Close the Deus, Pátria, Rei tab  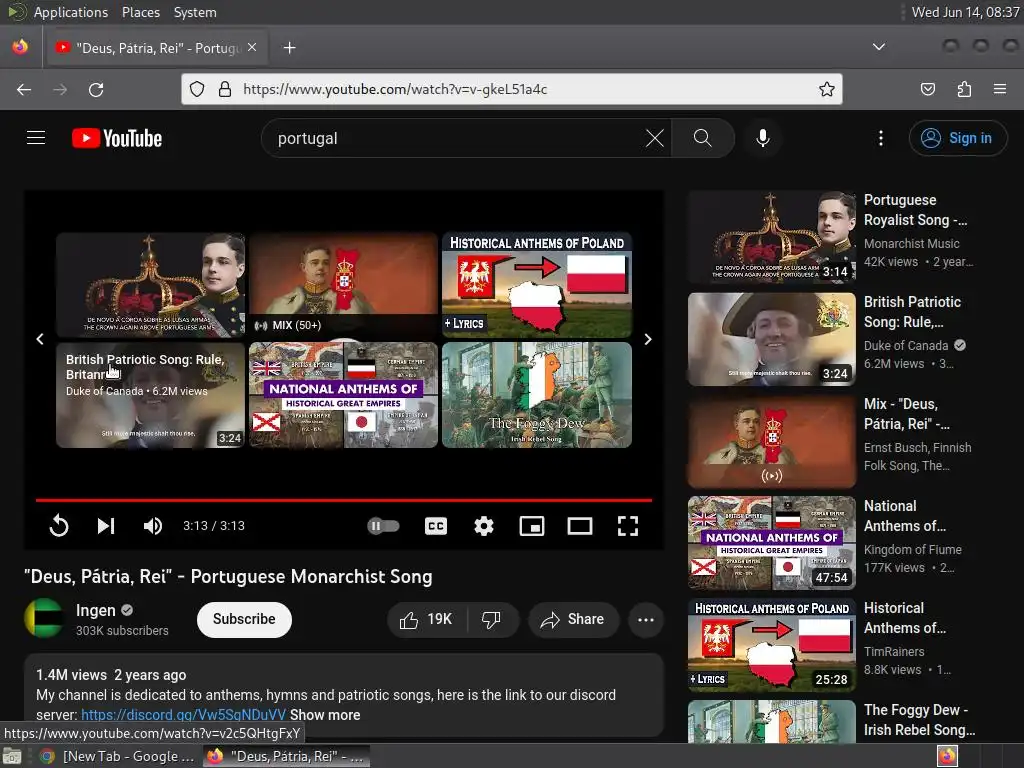point(252,48)
